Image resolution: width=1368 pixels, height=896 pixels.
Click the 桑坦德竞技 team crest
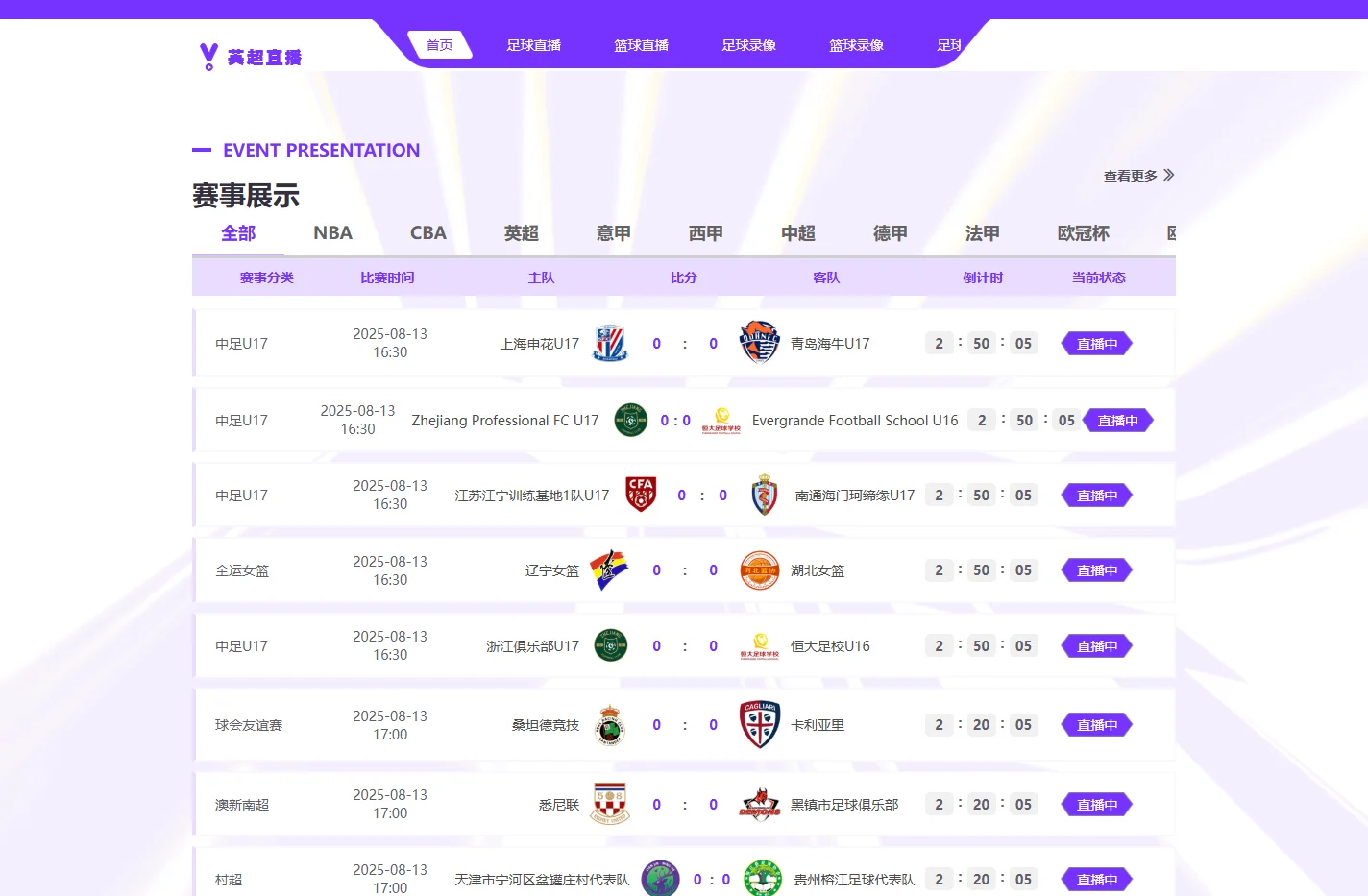point(610,725)
